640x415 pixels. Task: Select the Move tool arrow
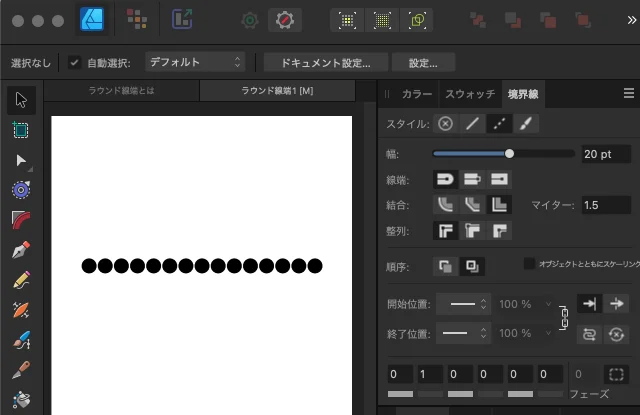21,100
